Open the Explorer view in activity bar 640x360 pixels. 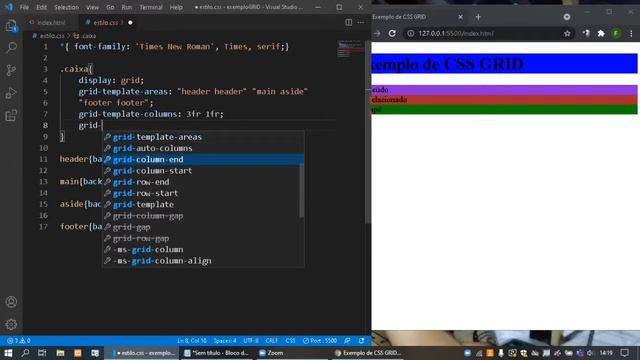coord(11,26)
